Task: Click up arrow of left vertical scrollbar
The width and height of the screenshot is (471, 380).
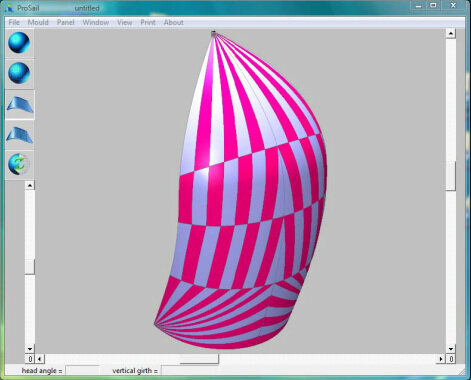Action: 30,185
